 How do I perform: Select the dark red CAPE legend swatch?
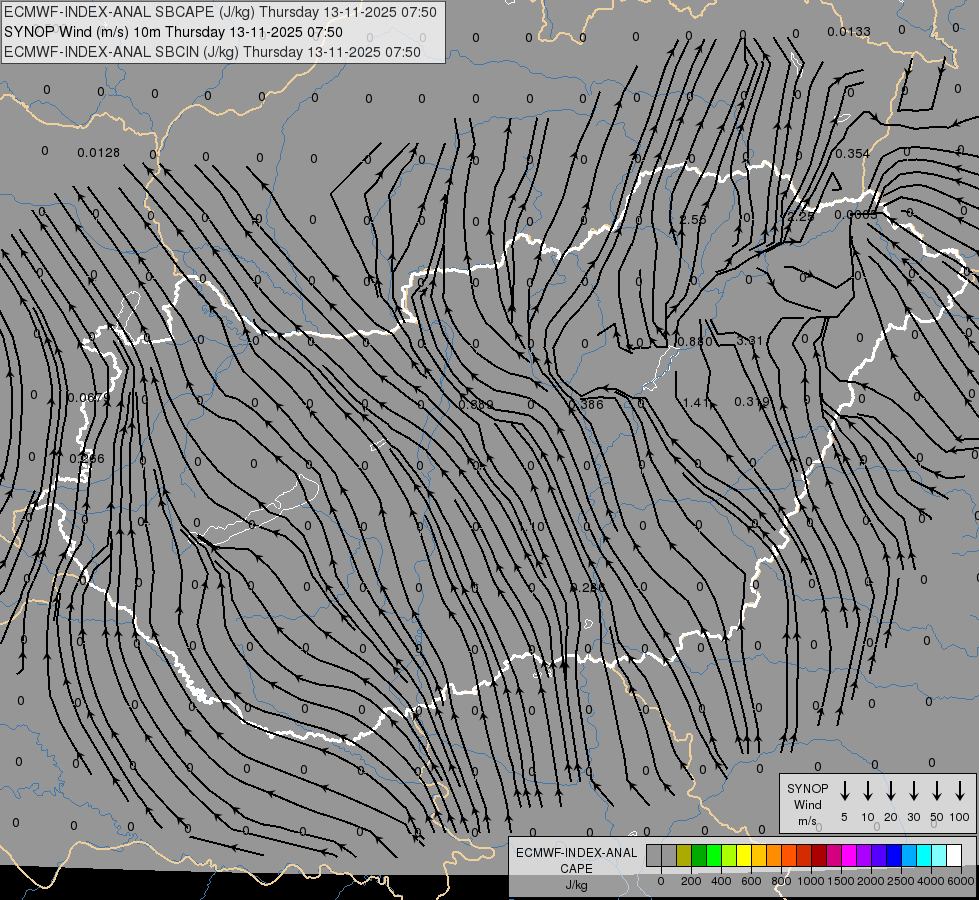tap(819, 855)
